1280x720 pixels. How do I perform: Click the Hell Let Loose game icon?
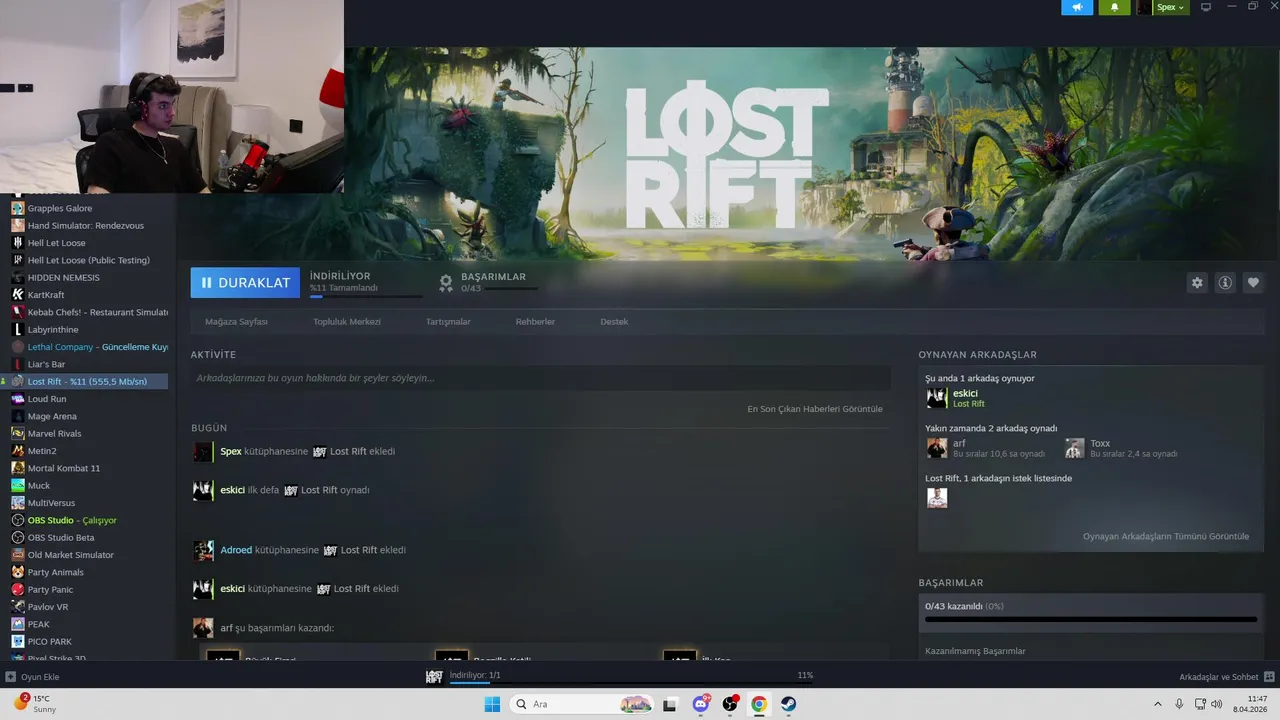(18, 243)
